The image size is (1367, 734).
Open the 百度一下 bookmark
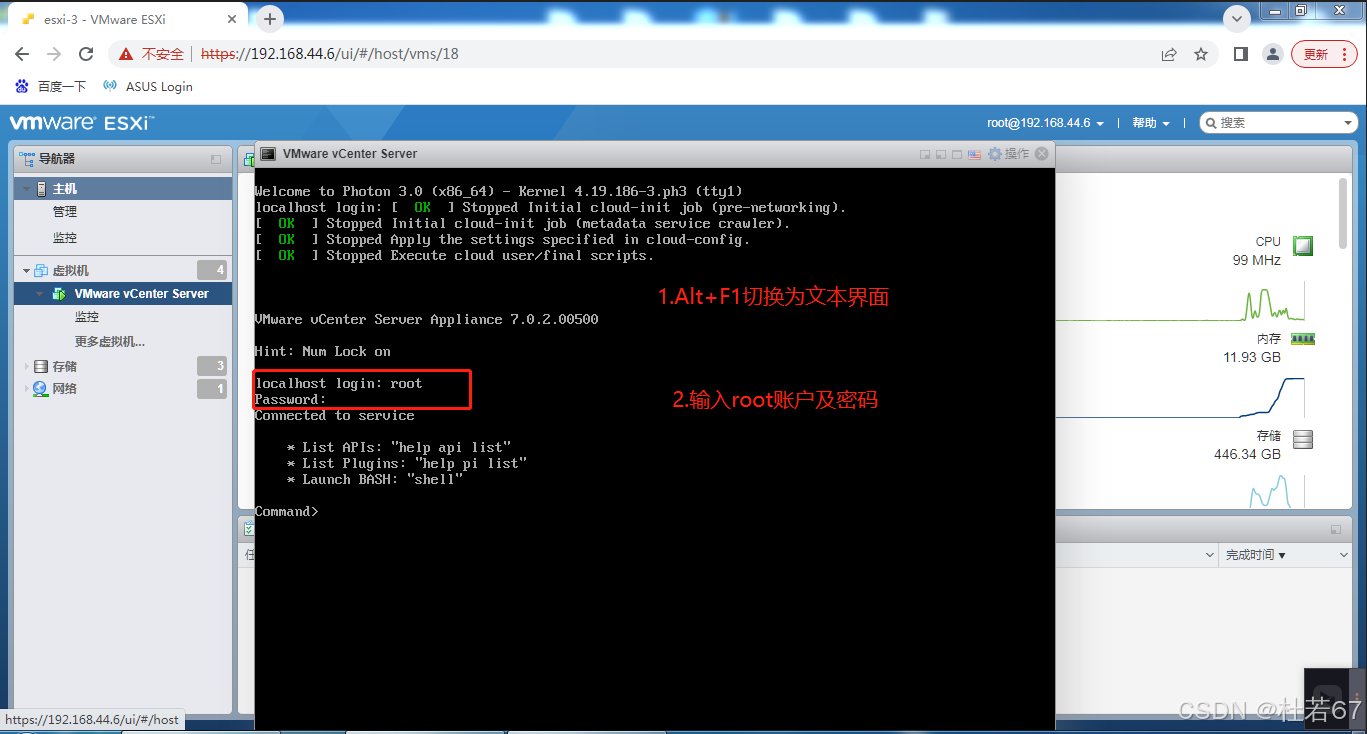[51, 87]
